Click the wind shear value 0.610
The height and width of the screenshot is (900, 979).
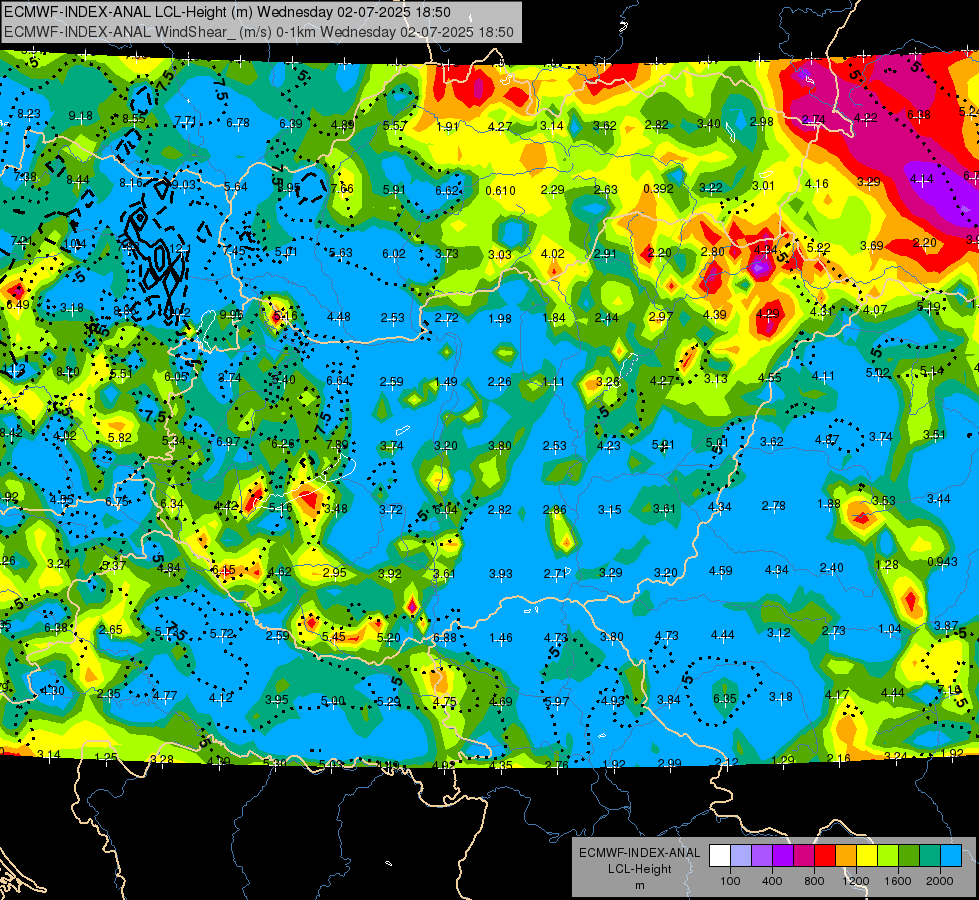click(x=501, y=190)
